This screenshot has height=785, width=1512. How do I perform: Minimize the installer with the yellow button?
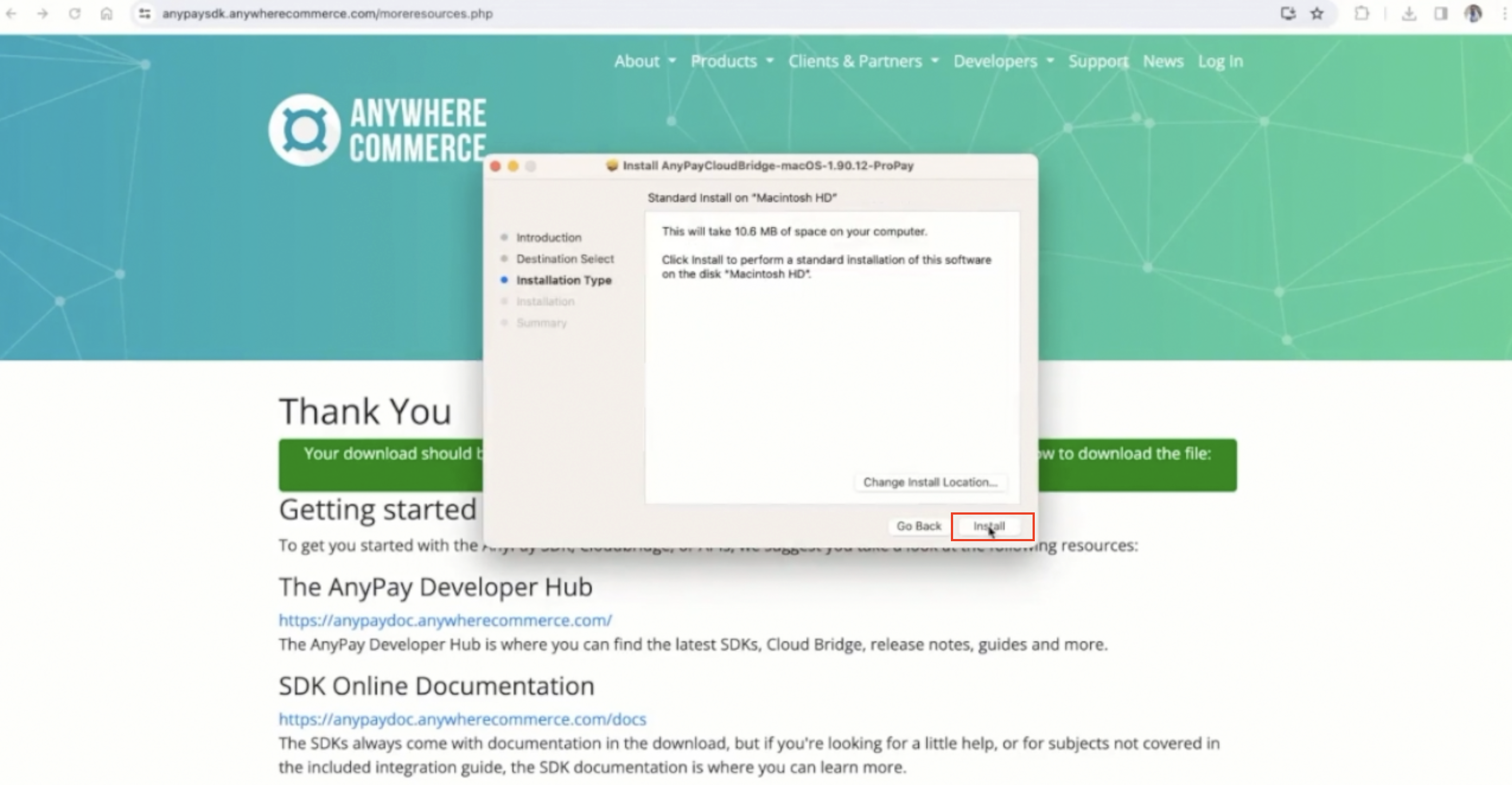(513, 166)
